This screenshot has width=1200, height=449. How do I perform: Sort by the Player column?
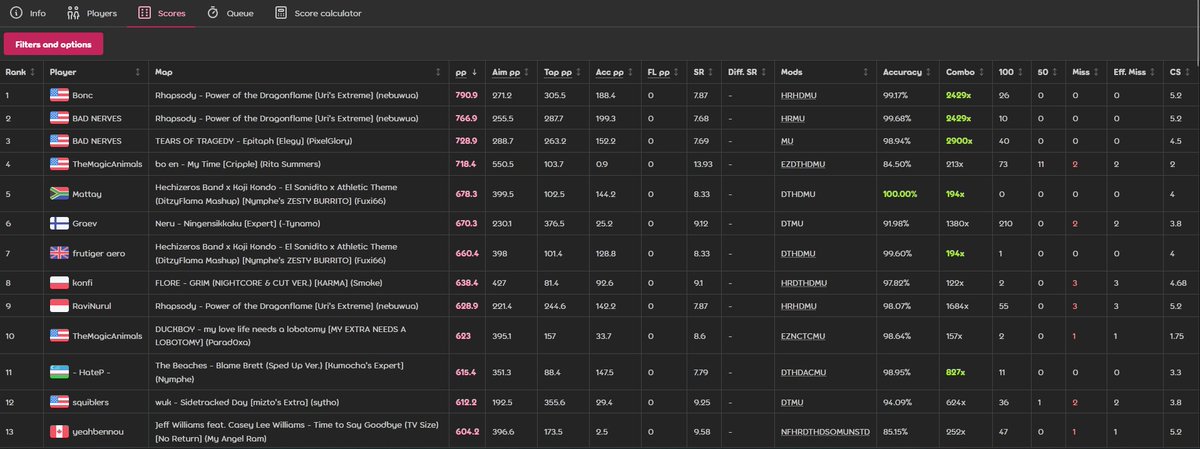(97, 72)
